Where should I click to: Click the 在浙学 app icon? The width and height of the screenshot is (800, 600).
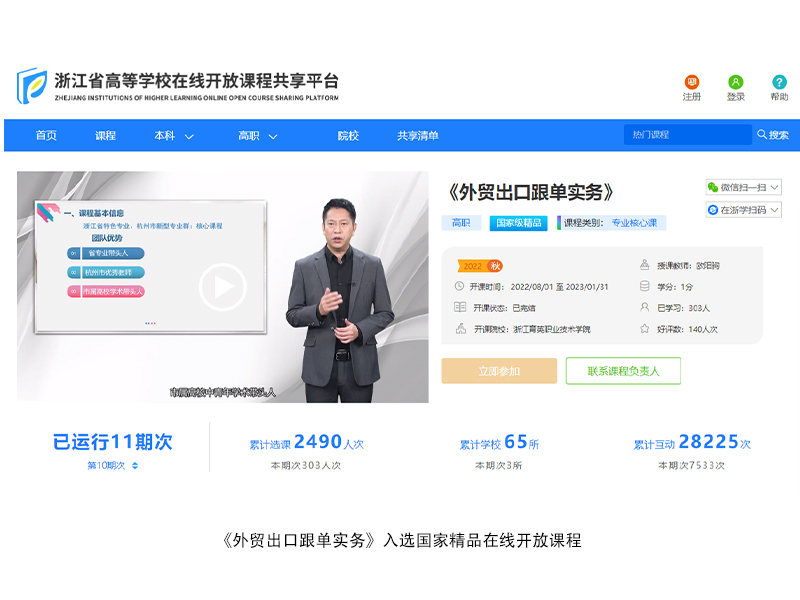[x=713, y=210]
